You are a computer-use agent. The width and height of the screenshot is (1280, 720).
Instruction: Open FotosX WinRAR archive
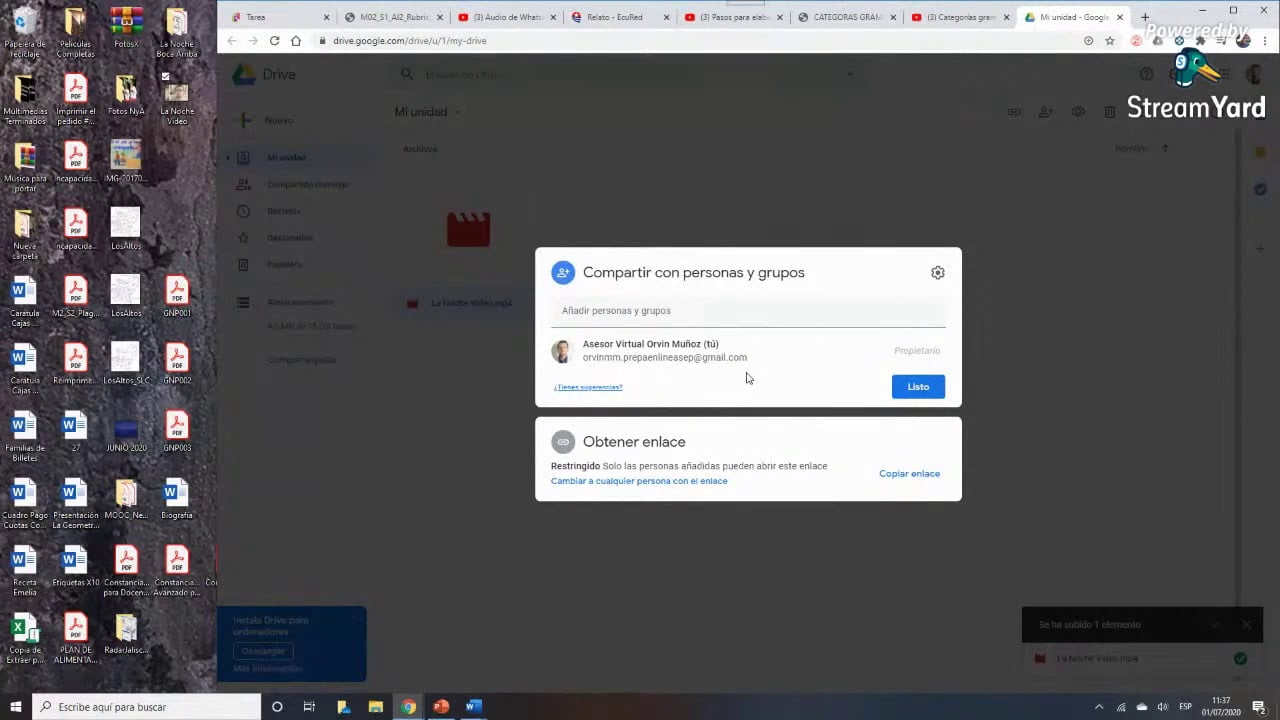tap(126, 27)
